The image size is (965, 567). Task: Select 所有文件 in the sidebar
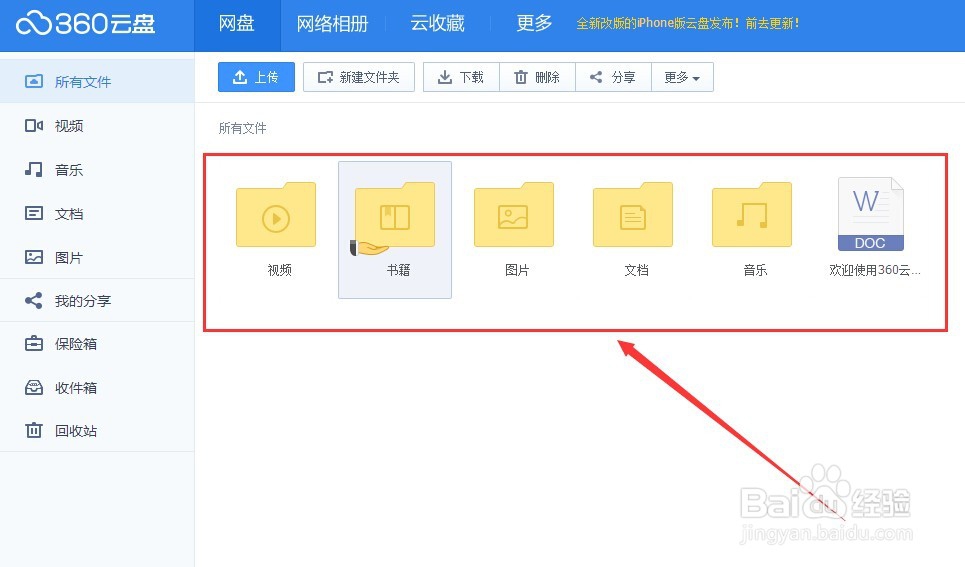click(97, 81)
